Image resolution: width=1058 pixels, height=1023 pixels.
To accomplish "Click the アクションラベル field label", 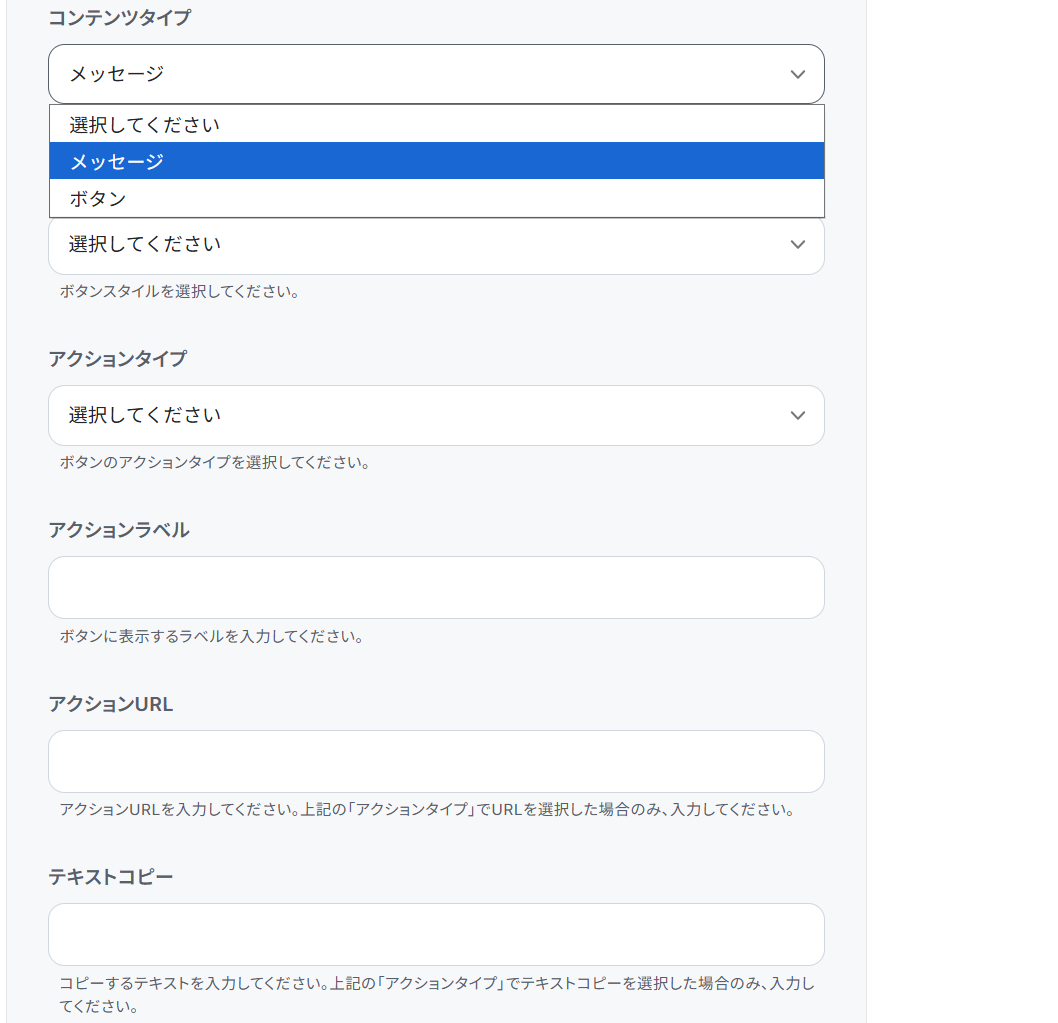I will [118, 530].
